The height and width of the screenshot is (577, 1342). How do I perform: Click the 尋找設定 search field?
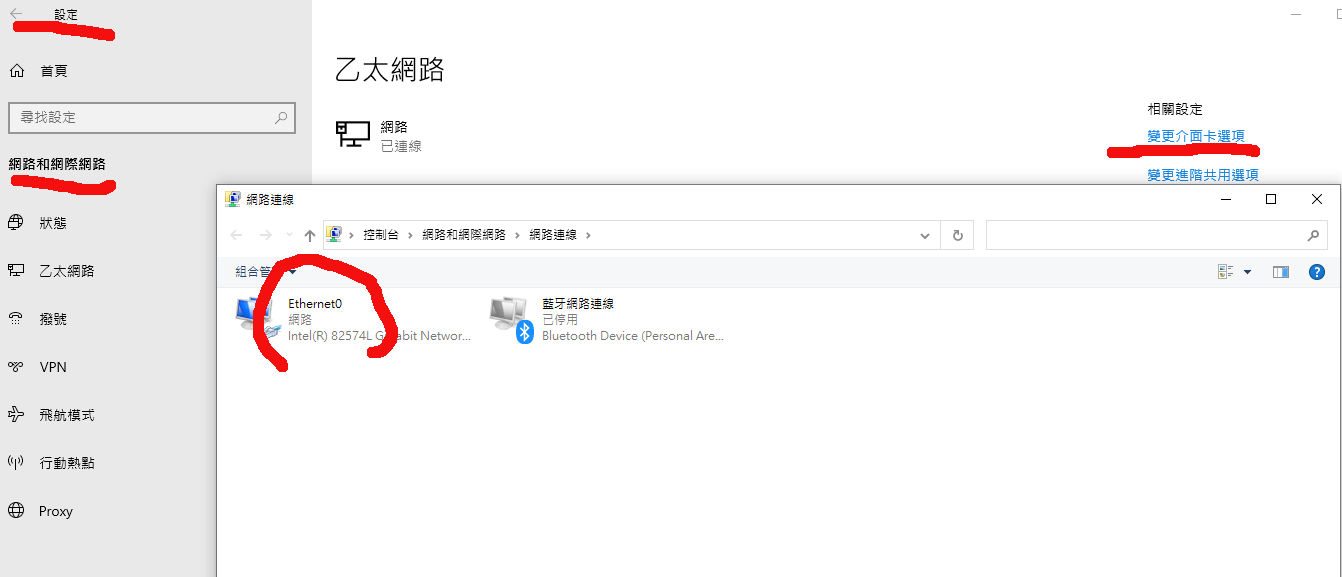click(x=140, y=117)
